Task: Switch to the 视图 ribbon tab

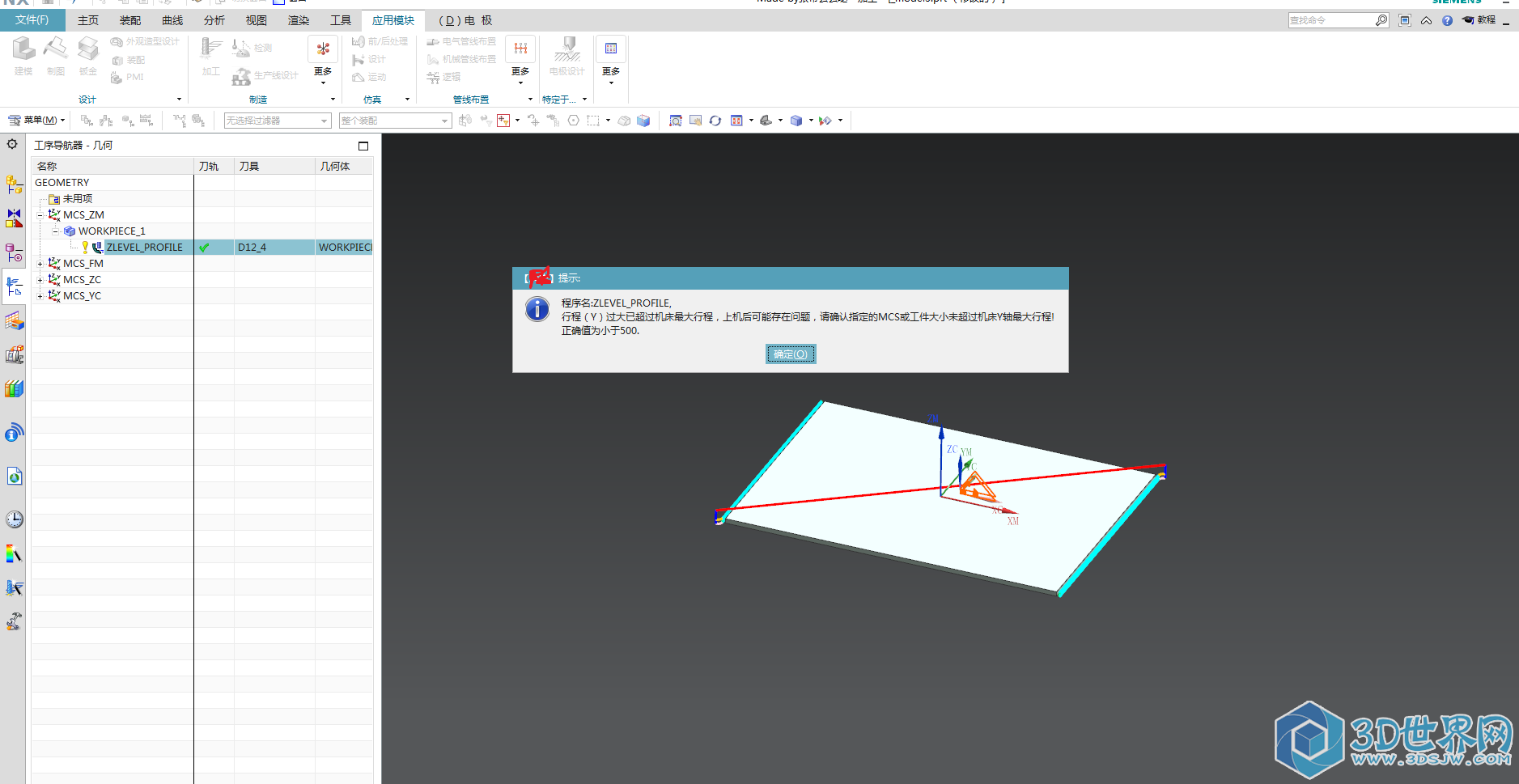Action: [257, 20]
